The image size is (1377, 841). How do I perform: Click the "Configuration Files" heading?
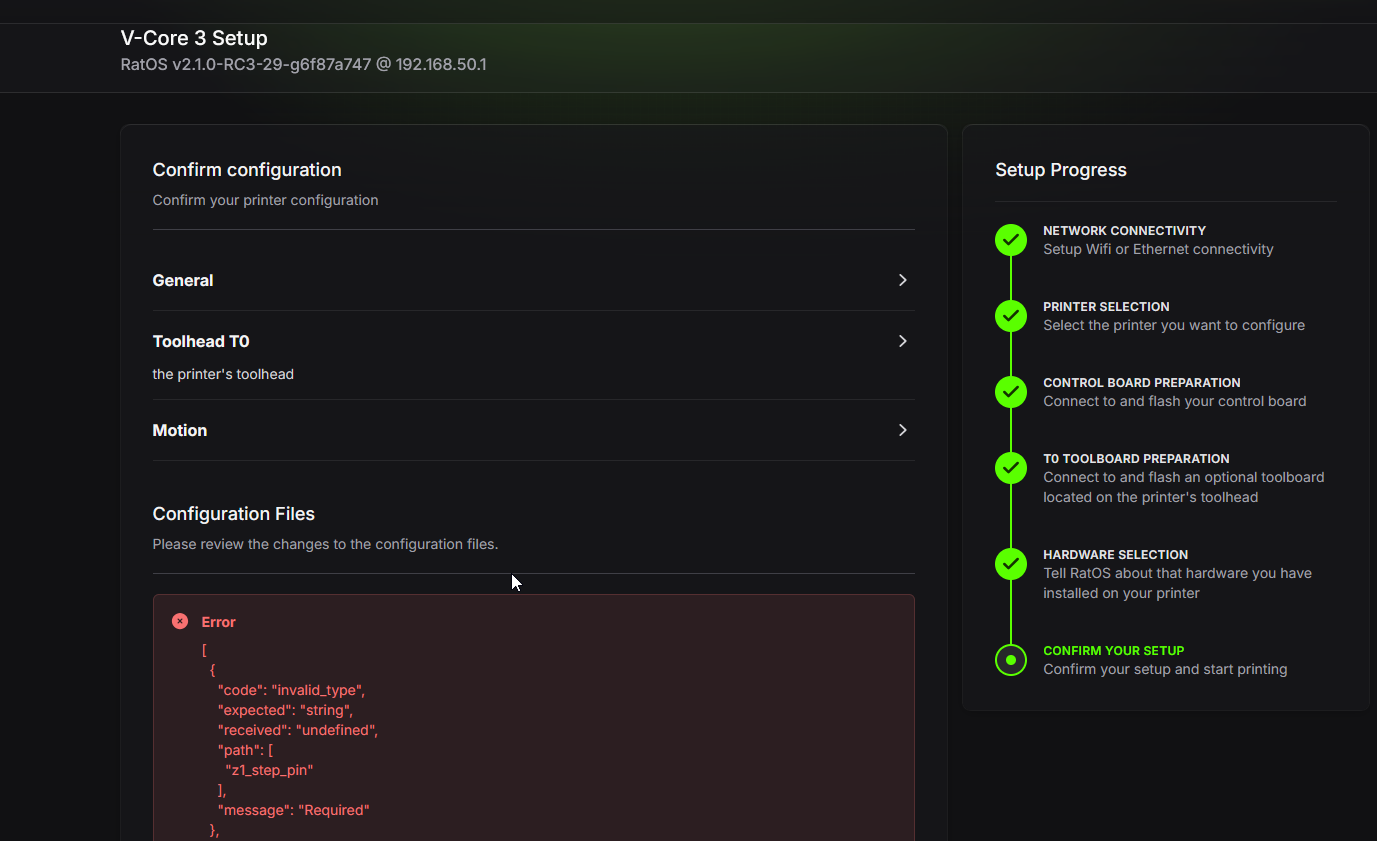pos(234,514)
